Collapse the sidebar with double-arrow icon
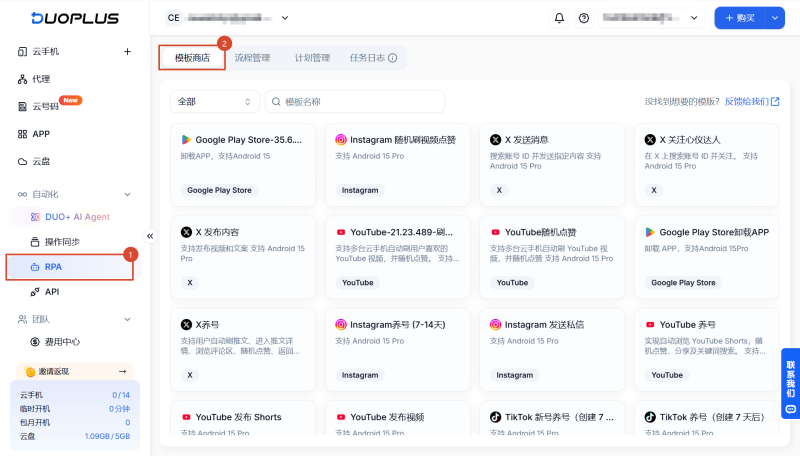800x456 pixels. [150, 236]
